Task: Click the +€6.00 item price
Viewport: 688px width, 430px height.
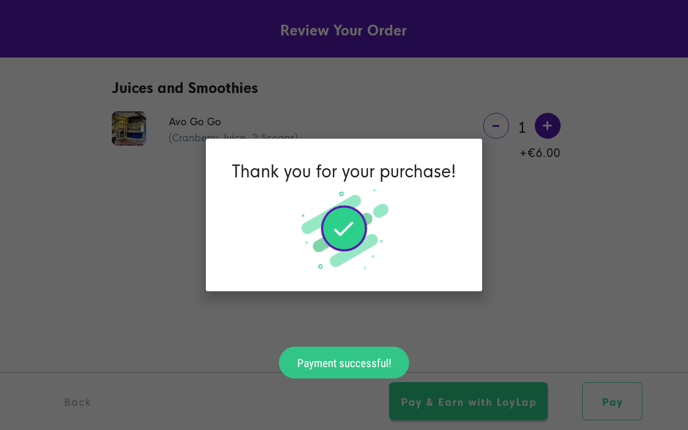Action: point(540,153)
